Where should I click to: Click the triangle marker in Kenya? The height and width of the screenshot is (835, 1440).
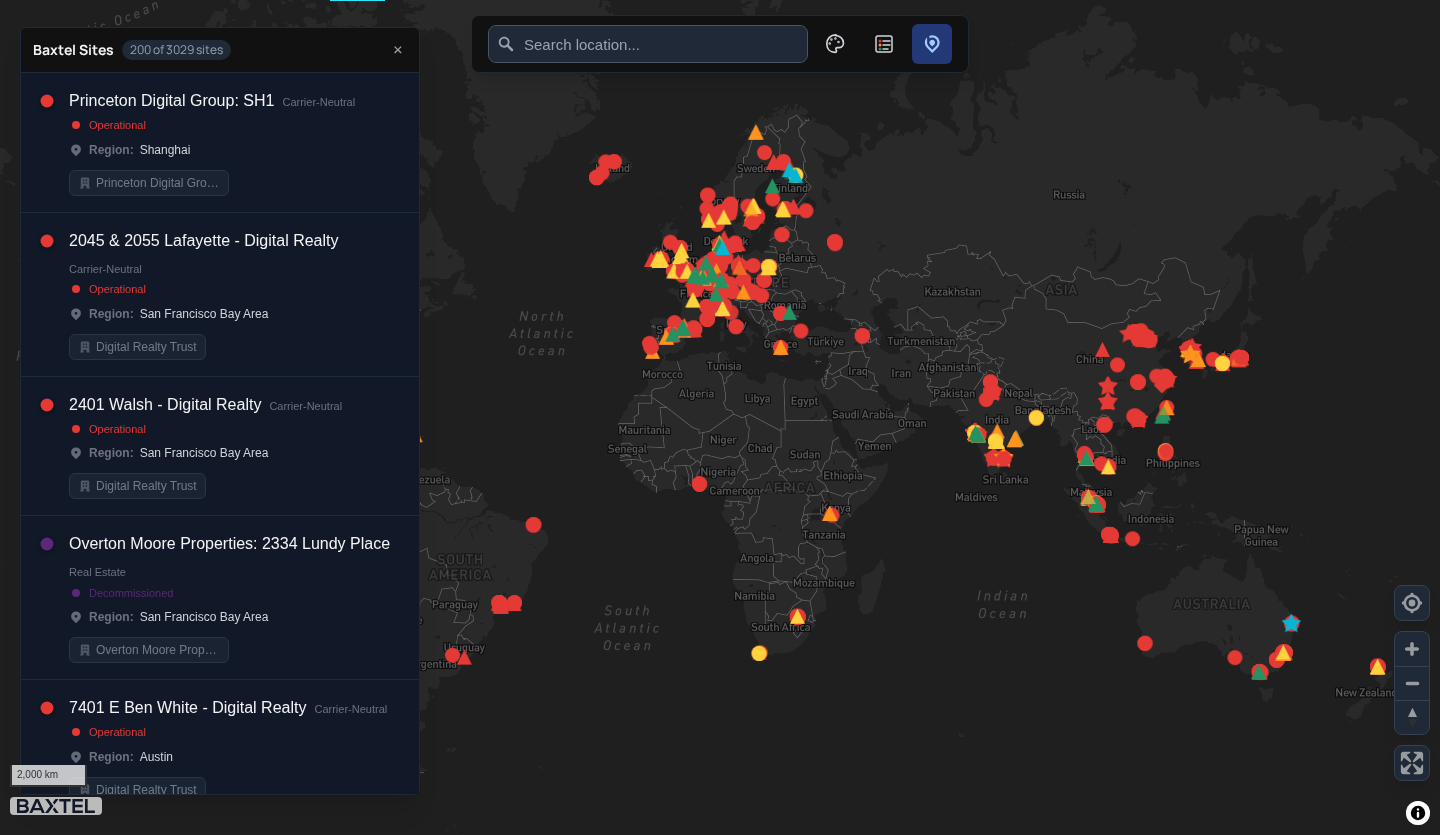tap(830, 513)
